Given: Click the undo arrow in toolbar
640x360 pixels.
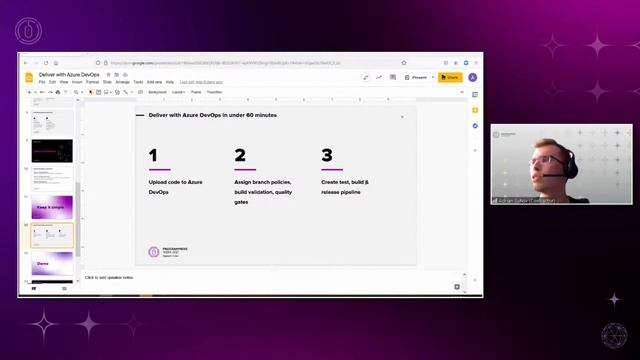Looking at the screenshot, I should click(42, 92).
